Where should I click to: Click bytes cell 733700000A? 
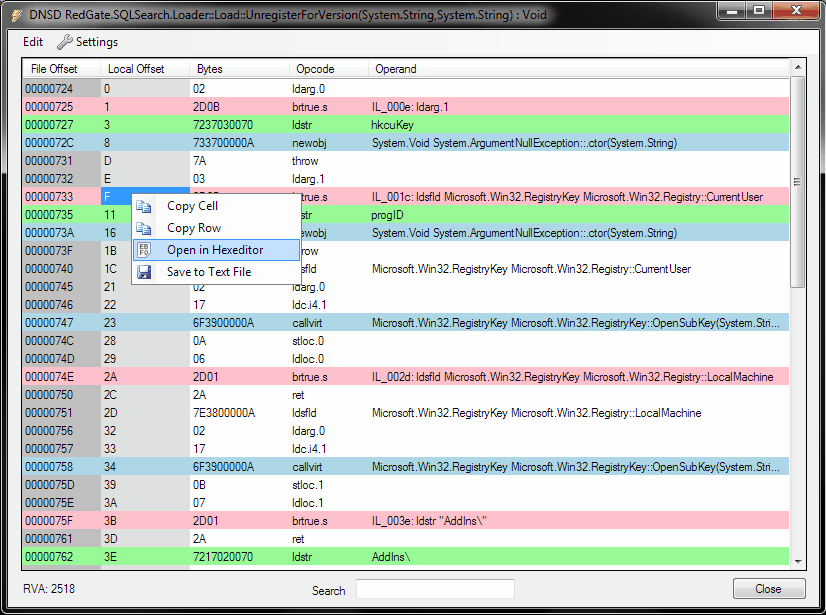[239, 143]
